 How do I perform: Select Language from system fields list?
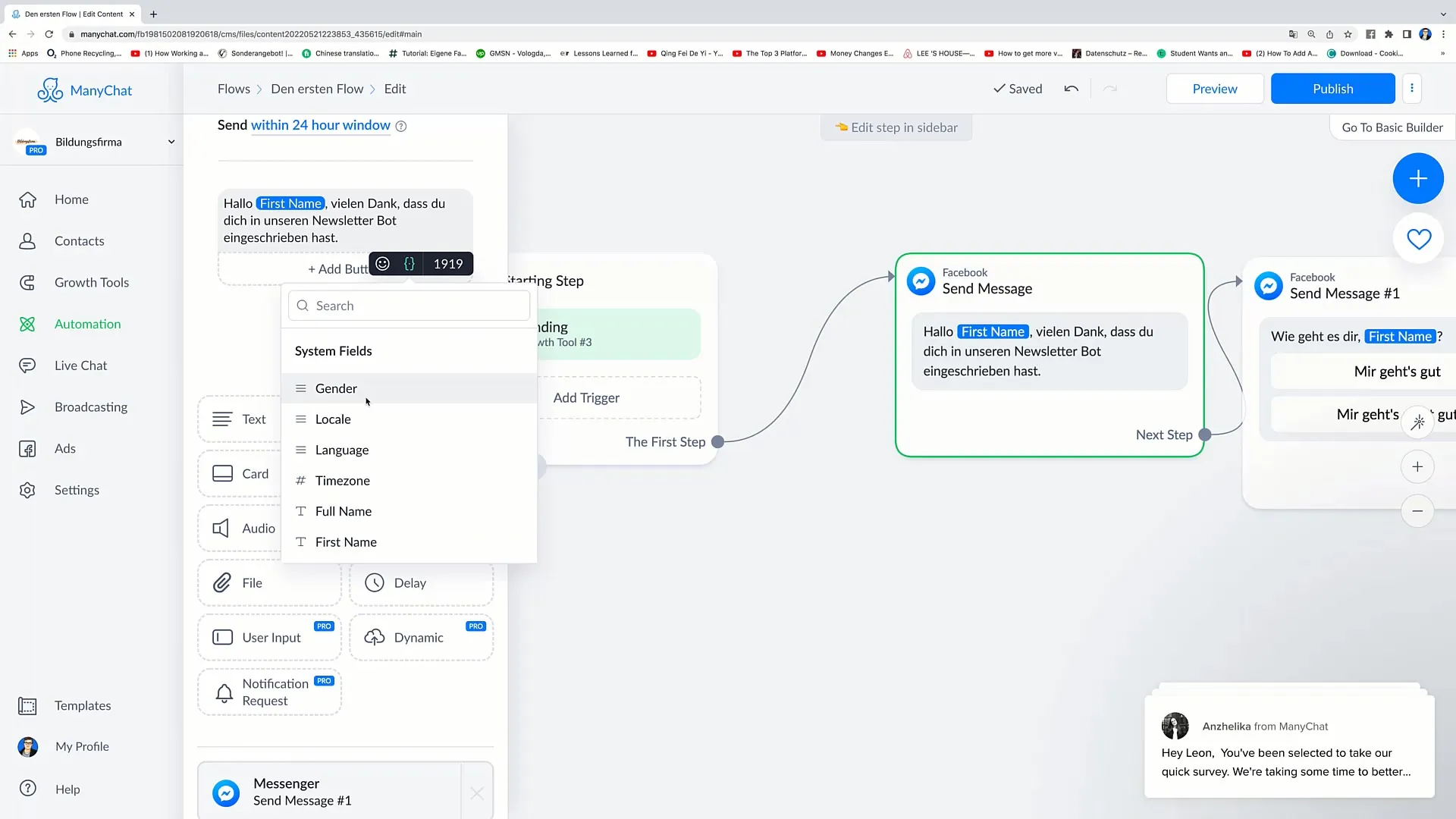[x=343, y=449]
